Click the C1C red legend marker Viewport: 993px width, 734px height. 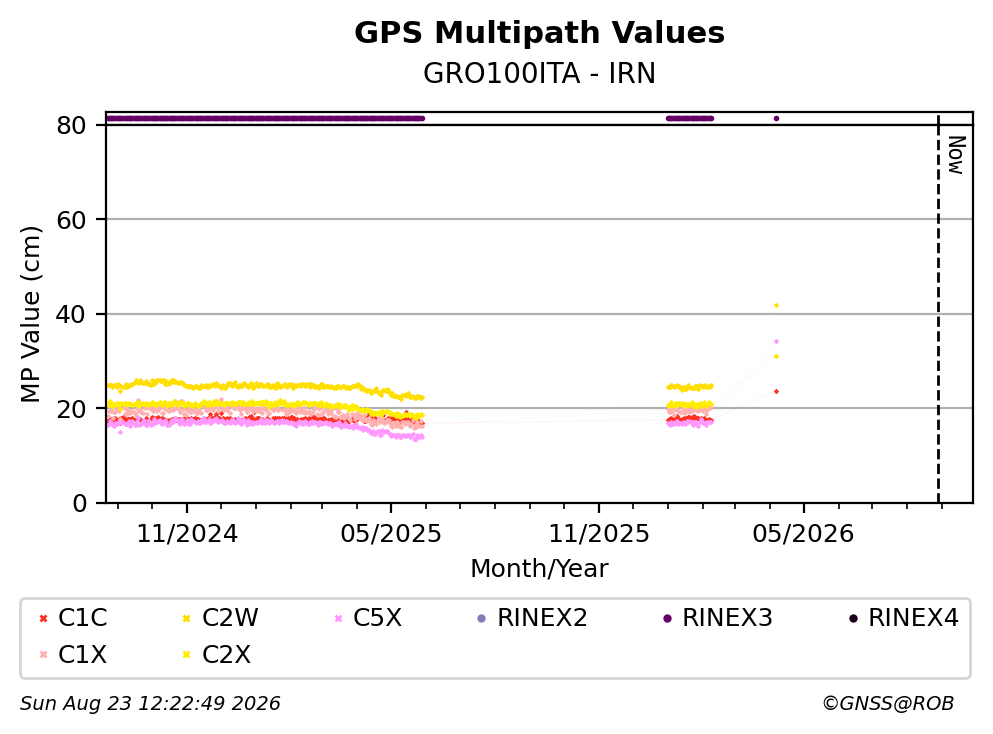[x=43, y=618]
